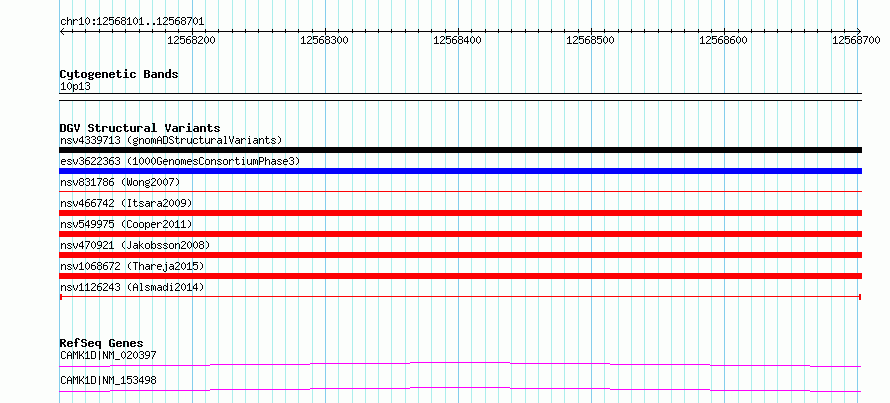The width and height of the screenshot is (890, 403).
Task: Click the red nsv470921 variant bar
Action: [x=460, y=255]
